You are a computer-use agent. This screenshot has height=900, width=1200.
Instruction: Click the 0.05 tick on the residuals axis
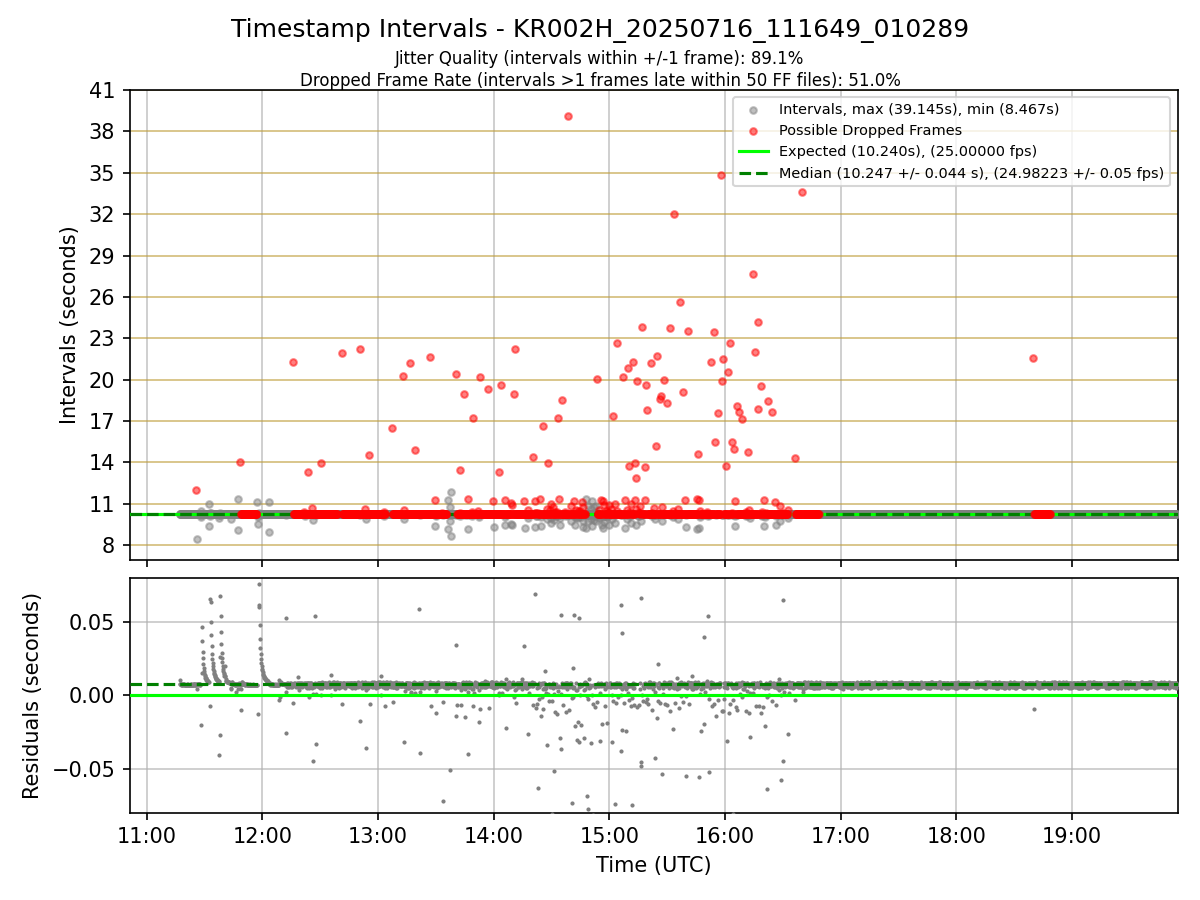click(x=92, y=622)
